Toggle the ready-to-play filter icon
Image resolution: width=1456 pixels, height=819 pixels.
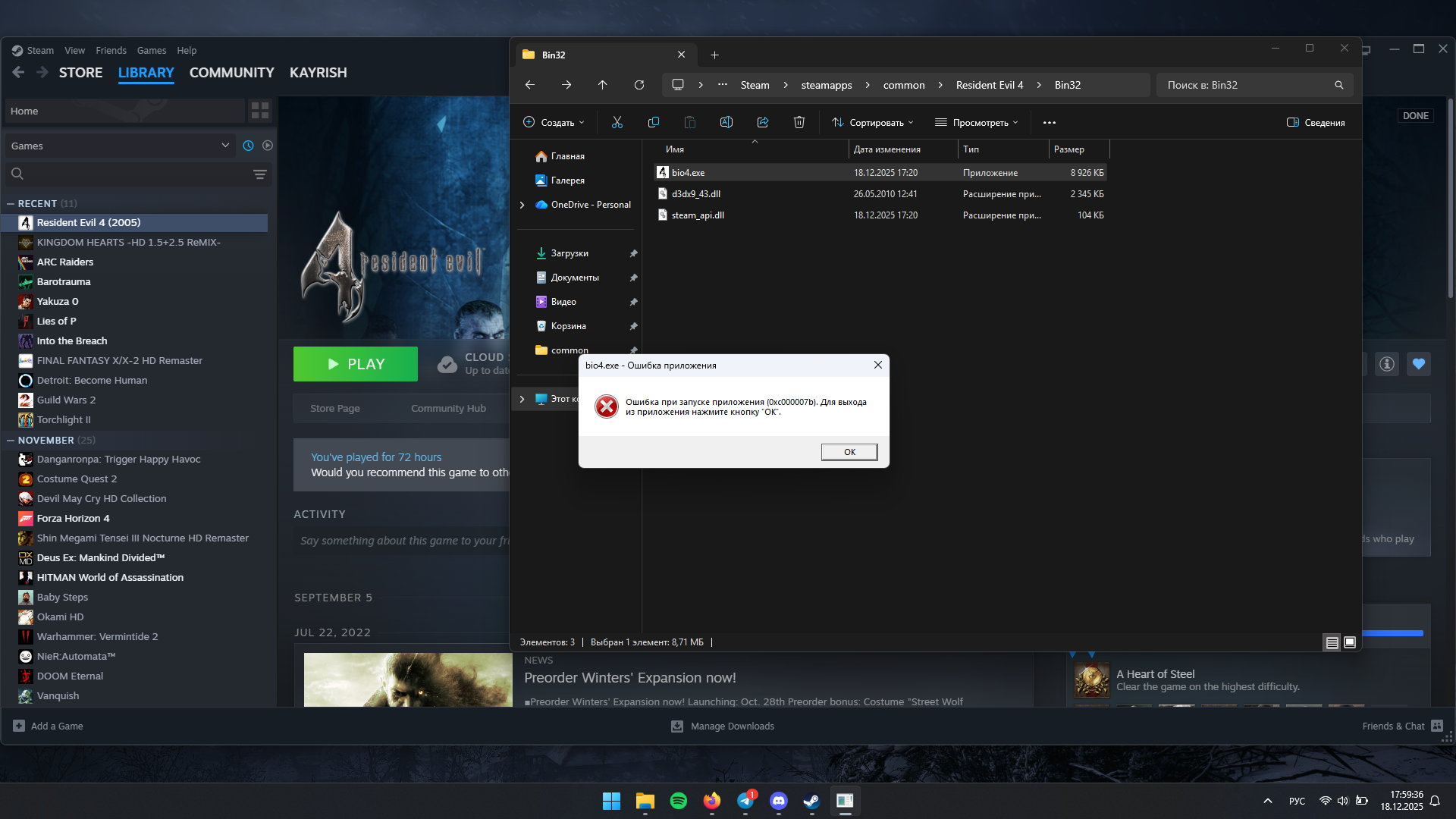click(268, 146)
